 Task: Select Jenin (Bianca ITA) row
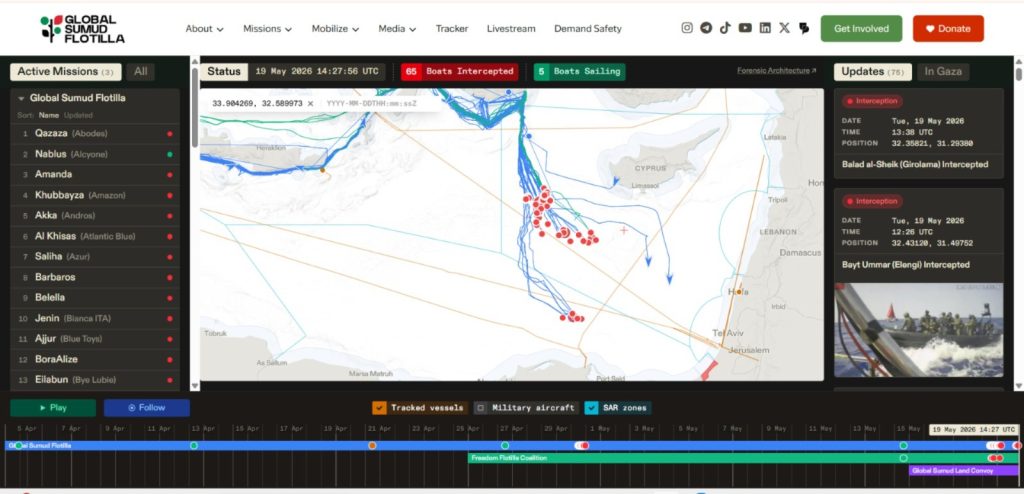click(x=95, y=318)
